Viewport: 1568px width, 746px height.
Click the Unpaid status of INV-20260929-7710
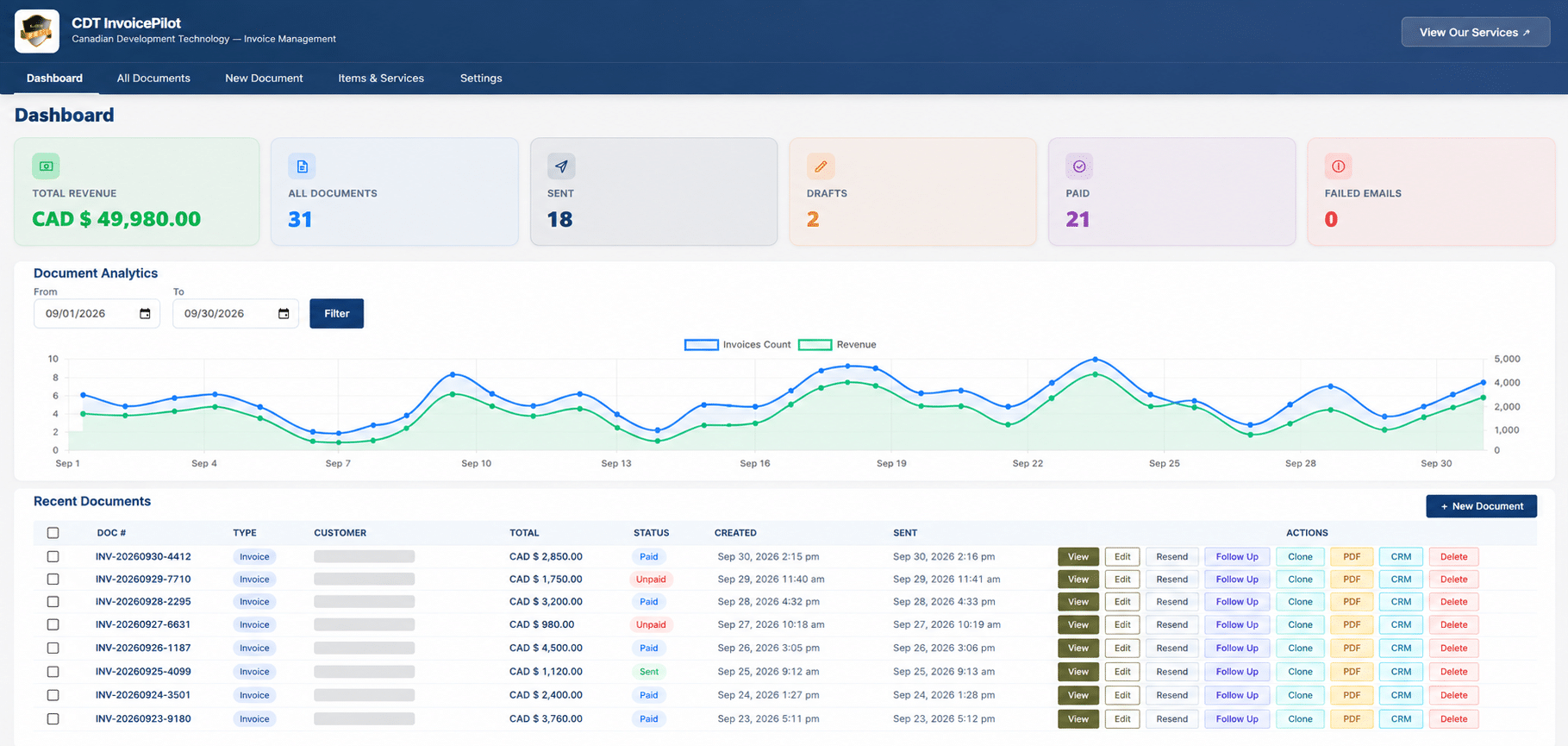point(651,580)
